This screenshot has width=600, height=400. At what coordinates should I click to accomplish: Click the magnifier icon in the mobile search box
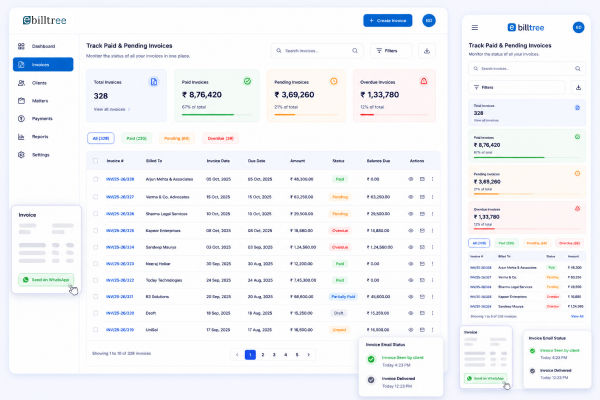tap(577, 69)
